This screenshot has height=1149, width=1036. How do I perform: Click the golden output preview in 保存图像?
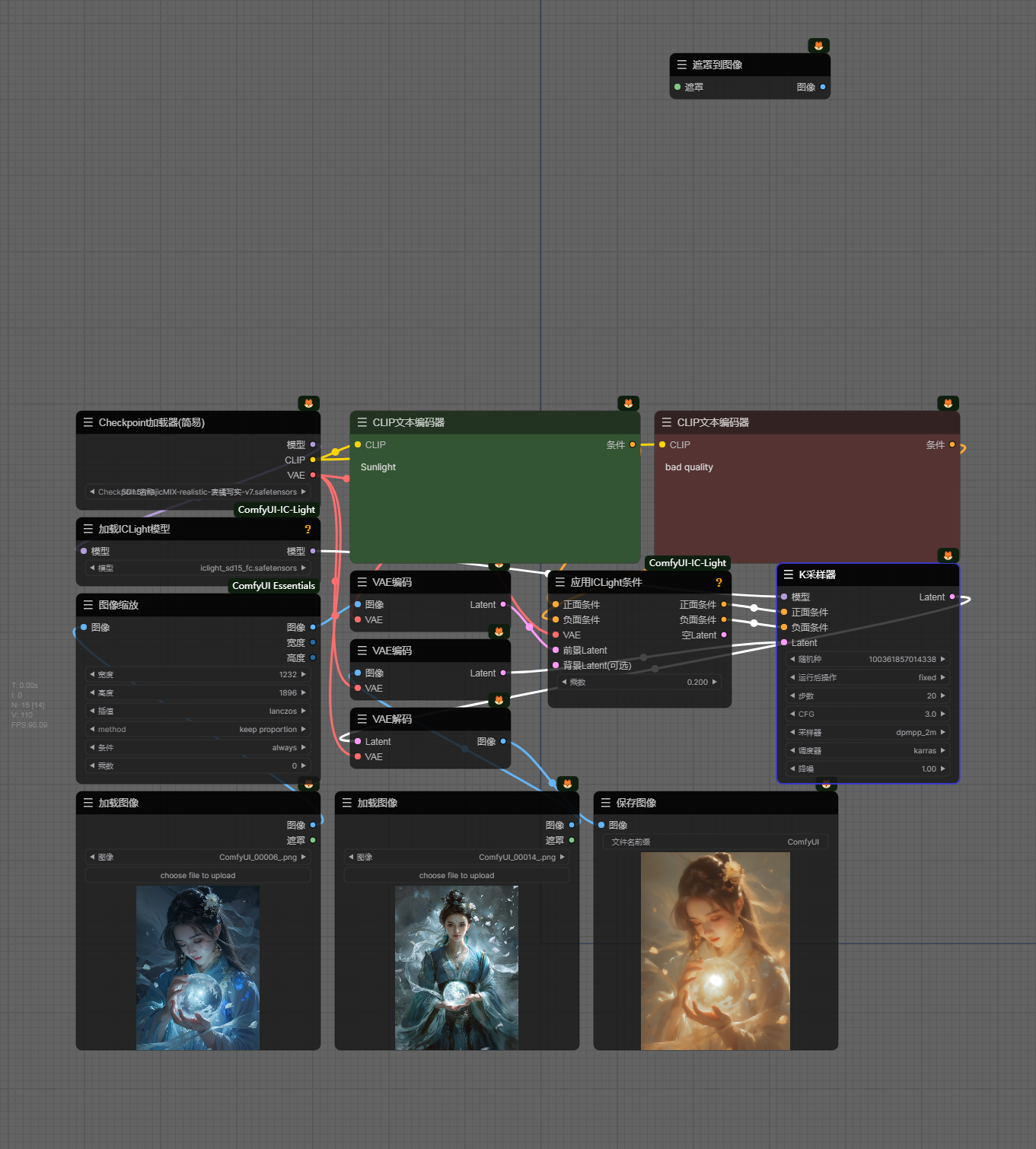tap(716, 951)
